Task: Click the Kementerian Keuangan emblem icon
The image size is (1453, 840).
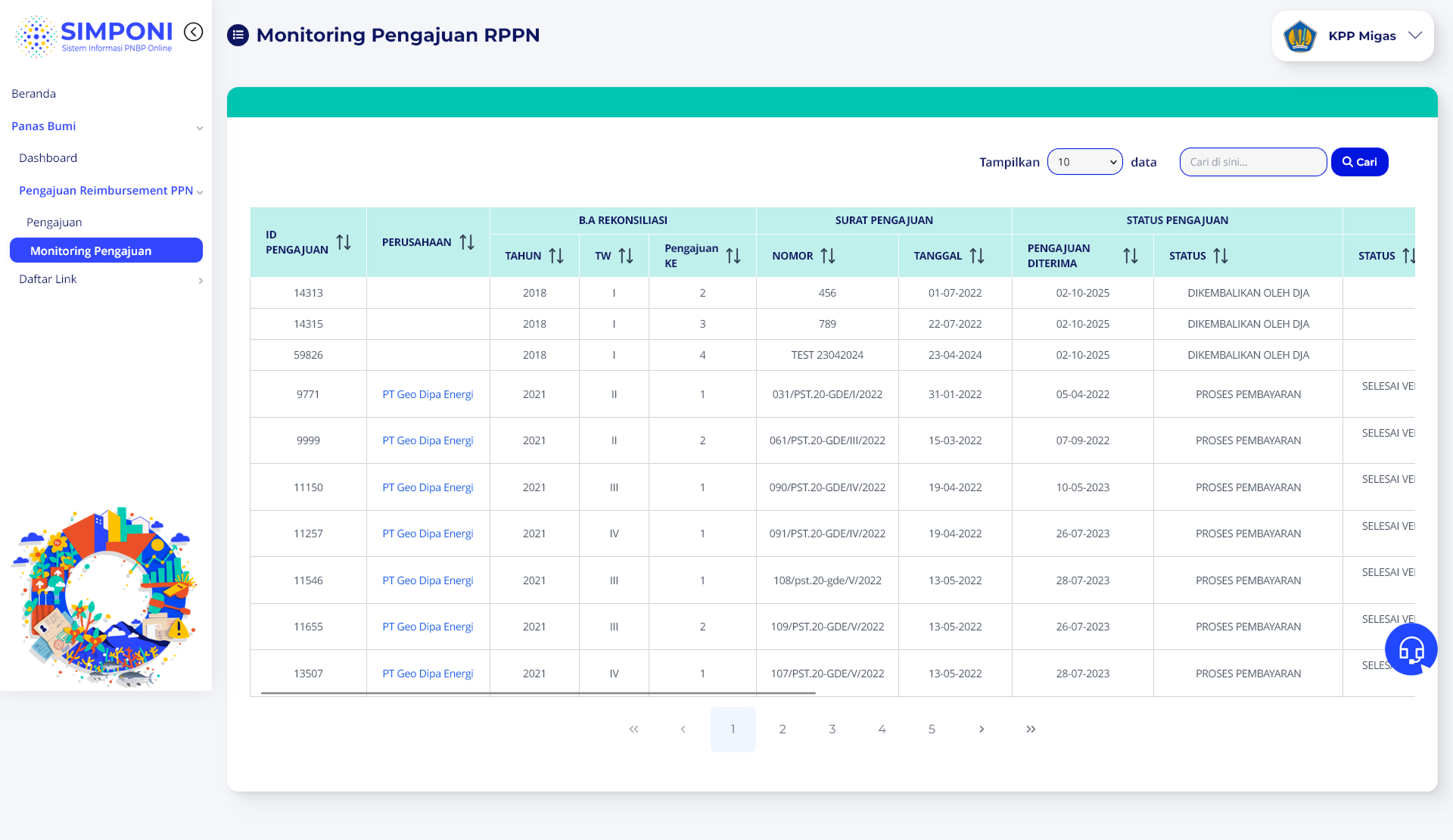Action: tap(1300, 36)
